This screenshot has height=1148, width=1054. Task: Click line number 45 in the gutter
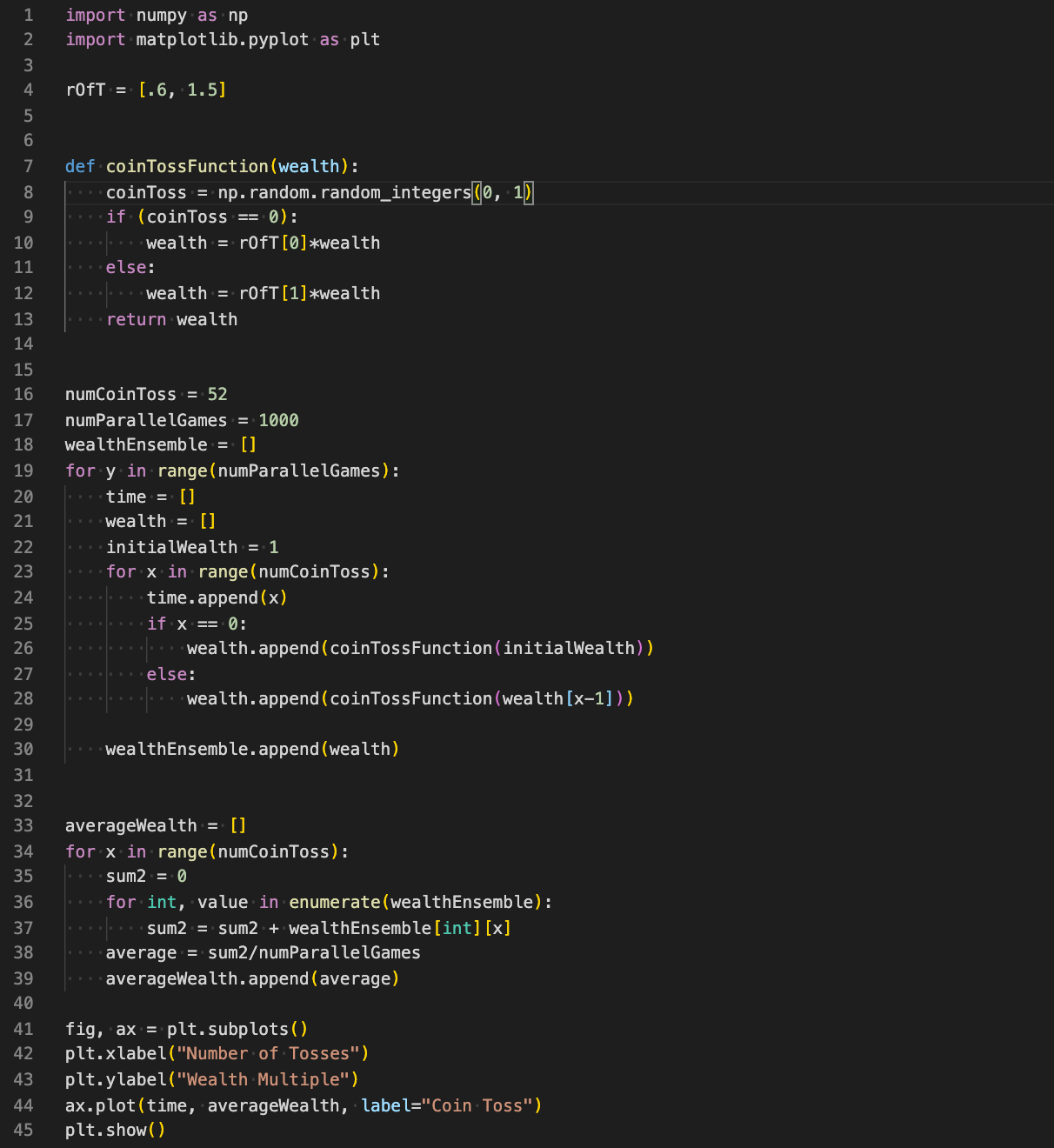[23, 1130]
